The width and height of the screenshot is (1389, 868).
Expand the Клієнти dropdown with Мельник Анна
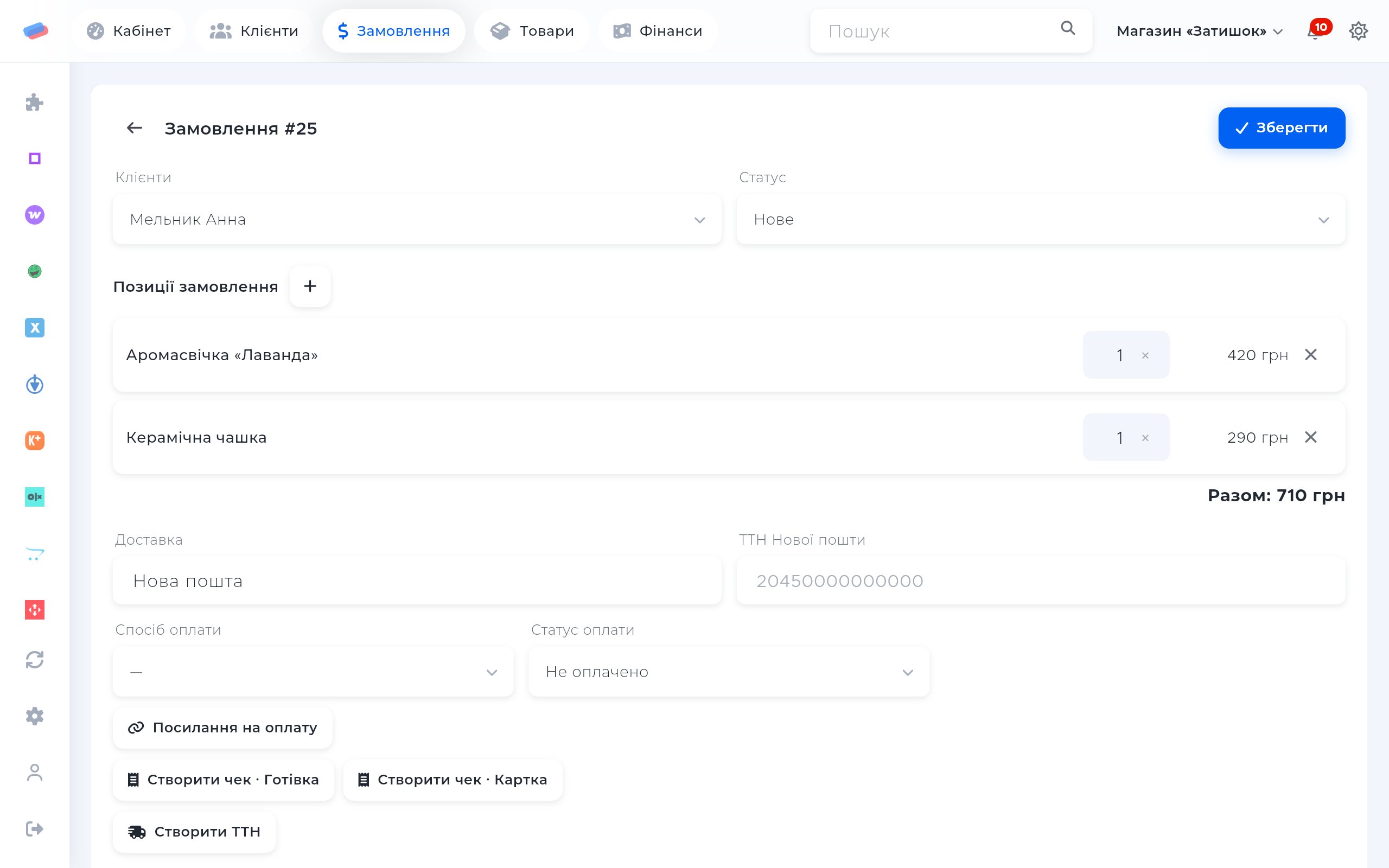417,219
